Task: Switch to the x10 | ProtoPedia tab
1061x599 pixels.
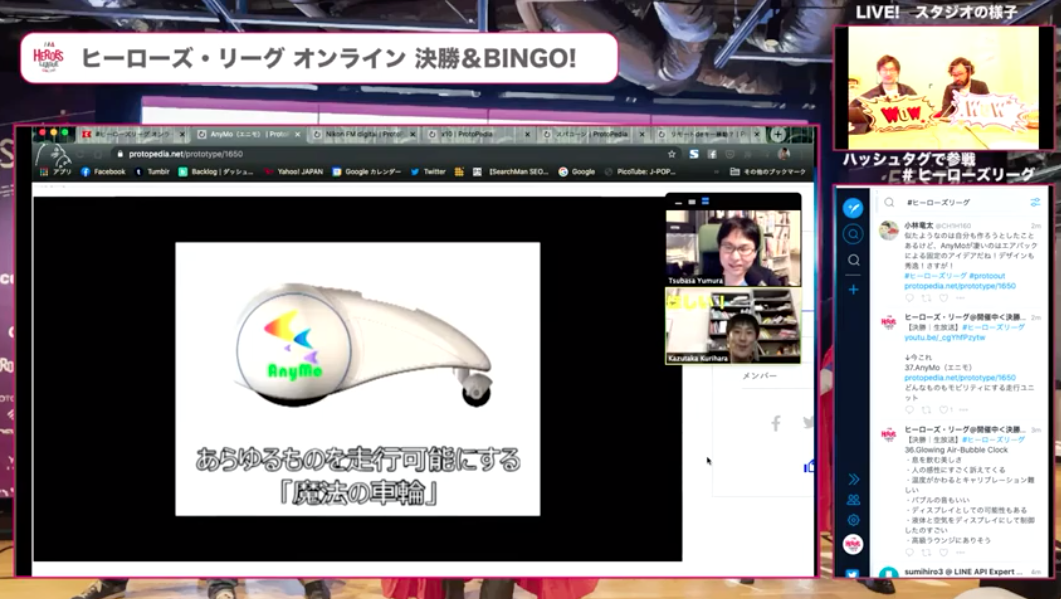Action: [x=479, y=134]
